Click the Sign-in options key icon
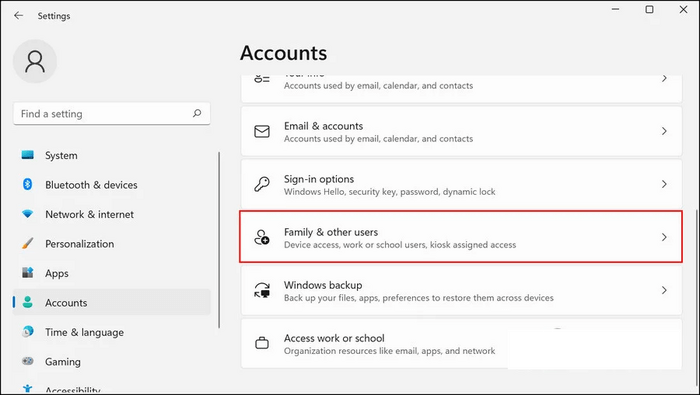The width and height of the screenshot is (700, 395). 262,184
